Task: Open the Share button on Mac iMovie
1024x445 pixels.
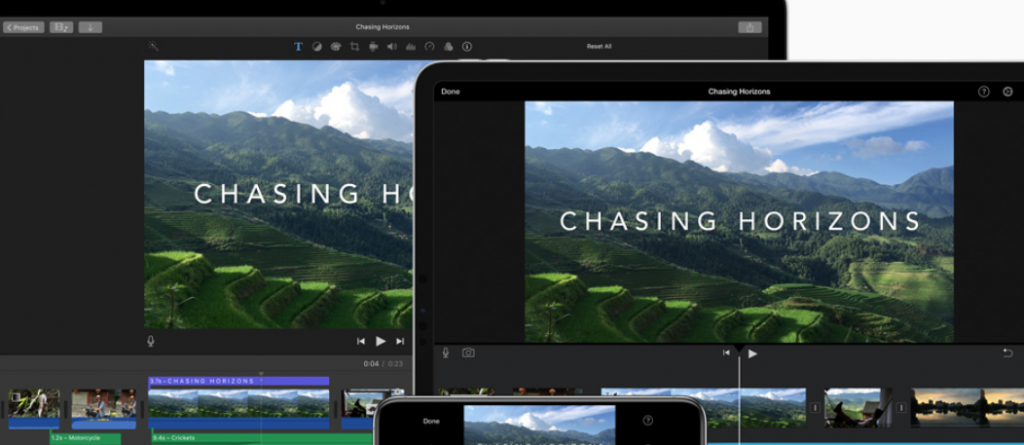Action: point(750,27)
